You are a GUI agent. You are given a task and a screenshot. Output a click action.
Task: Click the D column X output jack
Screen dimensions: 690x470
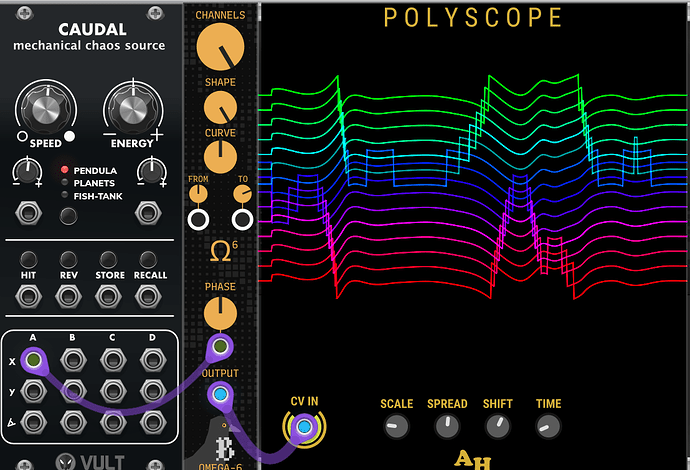153,360
